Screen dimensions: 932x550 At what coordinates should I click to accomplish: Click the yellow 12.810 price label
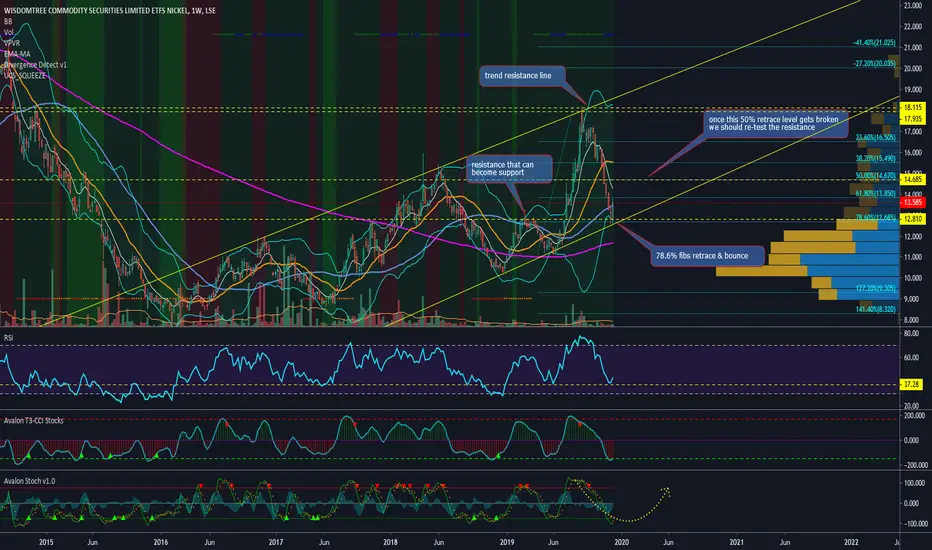(912, 219)
